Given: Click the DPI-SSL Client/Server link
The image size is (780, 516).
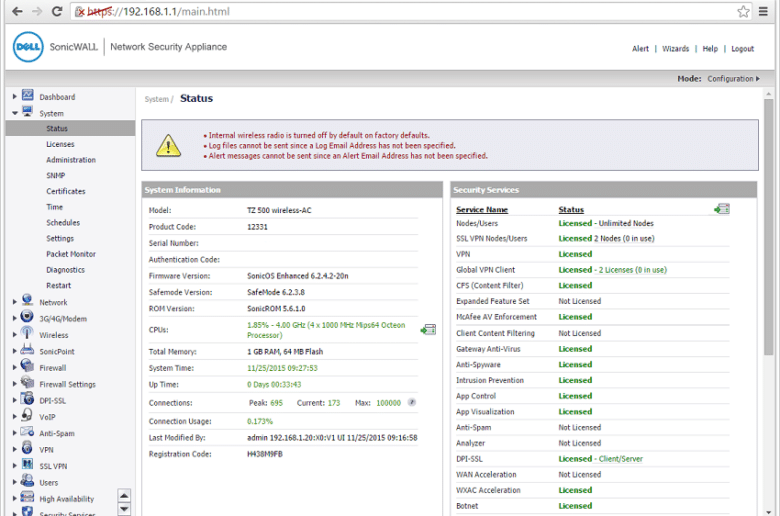Looking at the screenshot, I should click(x=621, y=459).
